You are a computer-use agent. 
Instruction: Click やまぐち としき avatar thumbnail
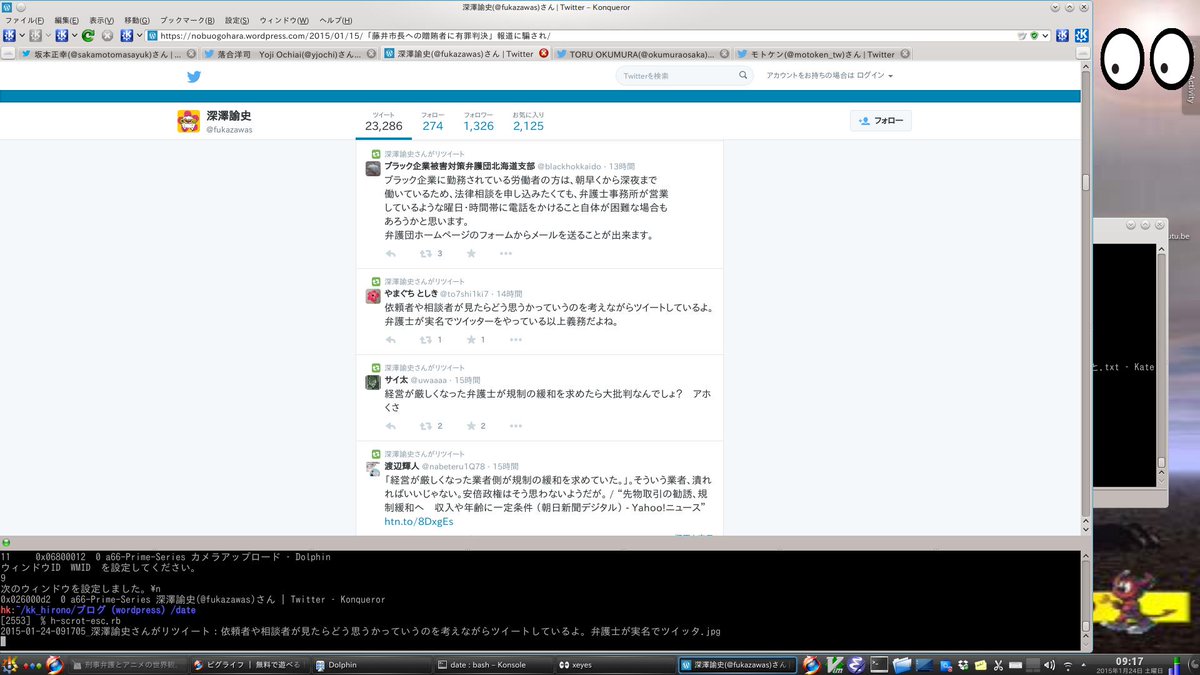(x=372, y=296)
